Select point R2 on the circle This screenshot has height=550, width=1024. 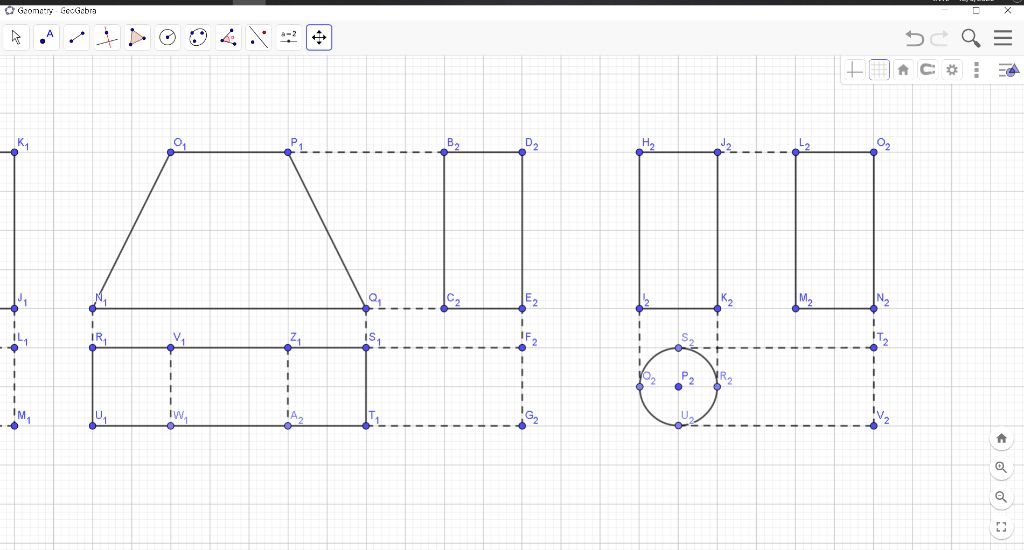tap(717, 387)
